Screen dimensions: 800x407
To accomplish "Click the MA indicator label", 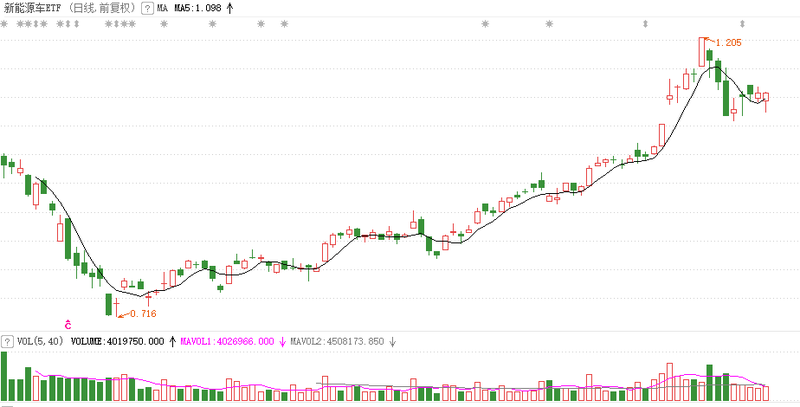I will pos(162,8).
